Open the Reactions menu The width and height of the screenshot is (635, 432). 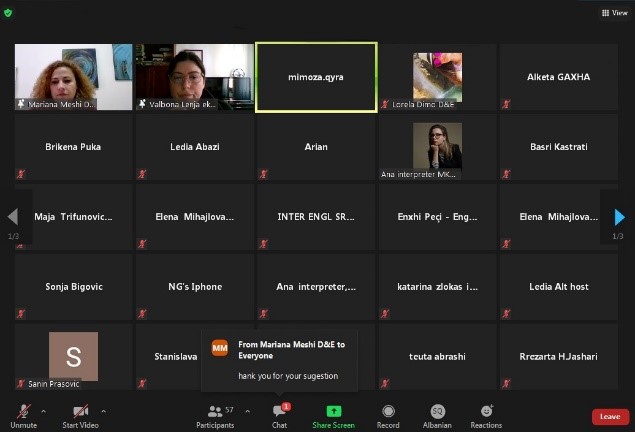point(486,411)
